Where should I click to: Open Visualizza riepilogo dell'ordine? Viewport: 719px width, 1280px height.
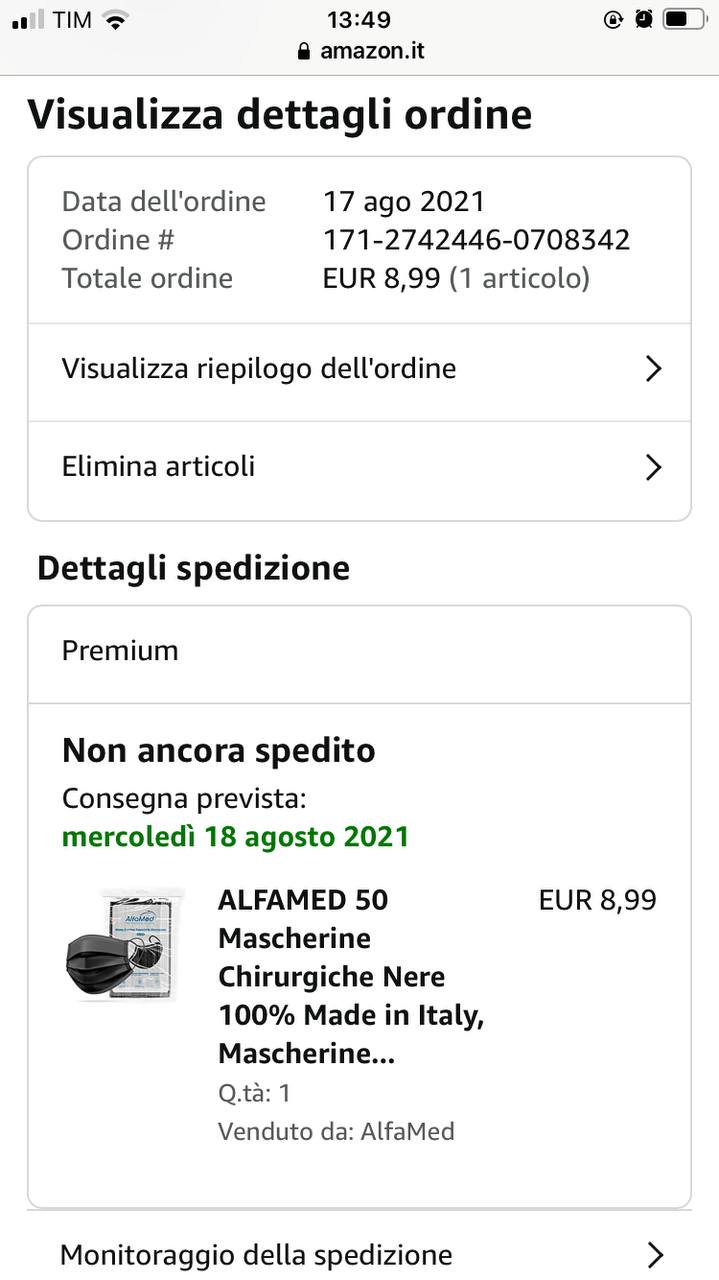coord(359,369)
